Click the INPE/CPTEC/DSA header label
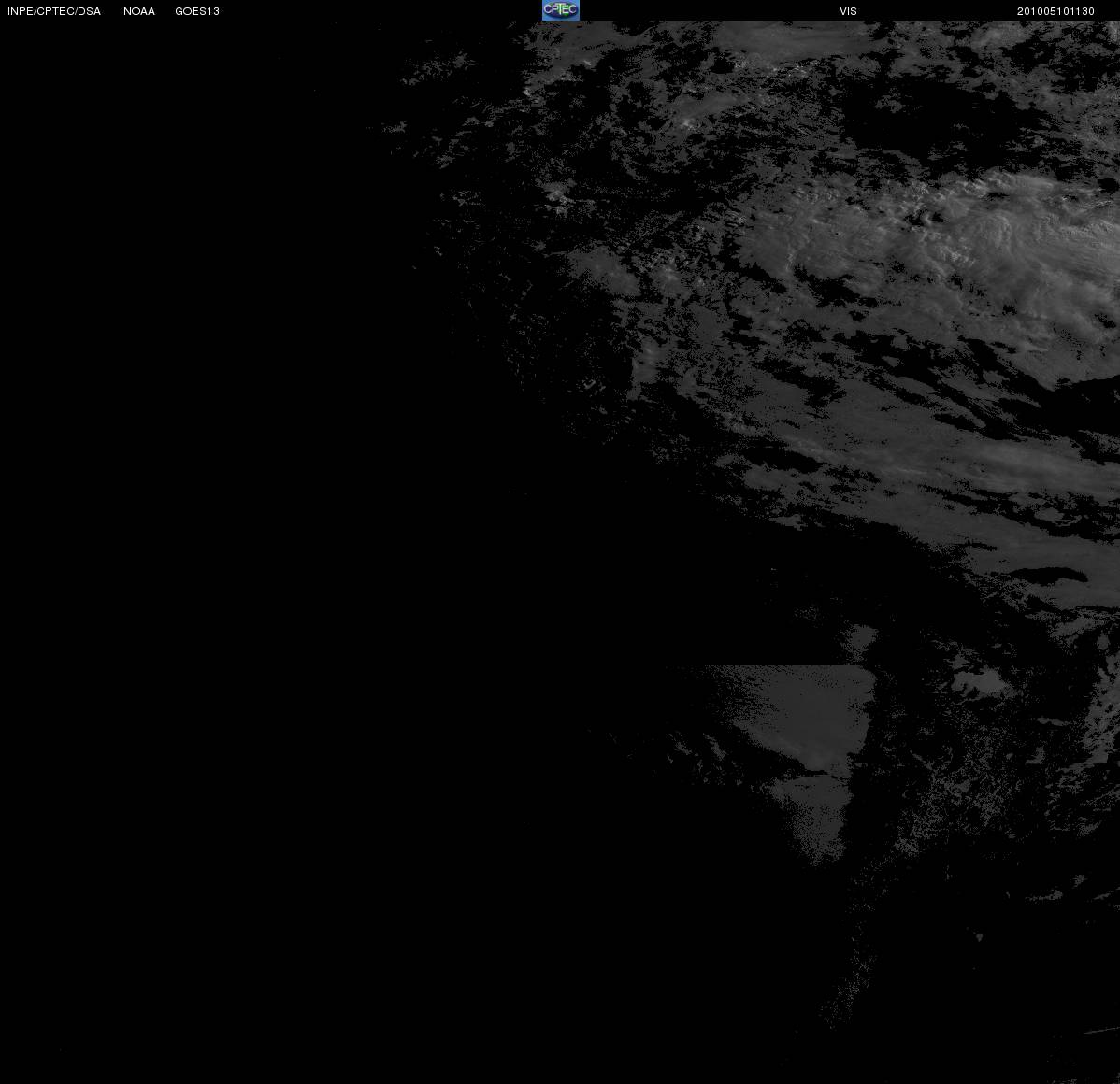 [54, 11]
